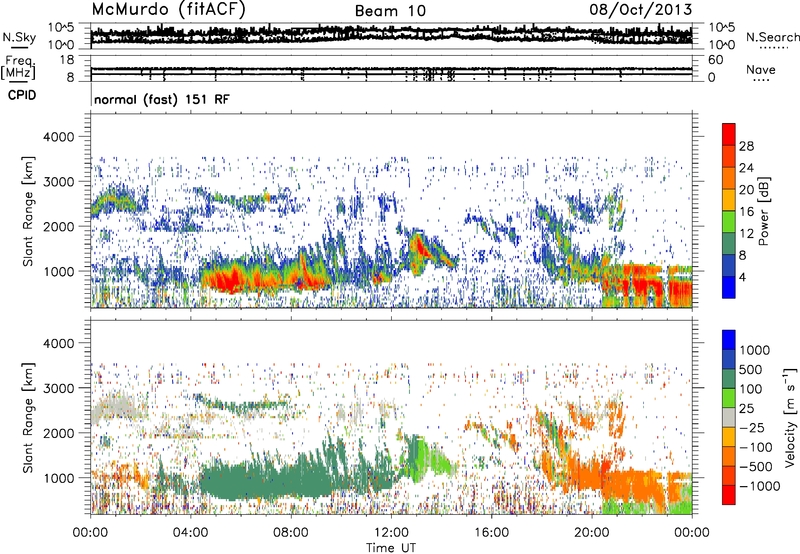The image size is (800, 554).
Task: Click the 04:00 time axis tick label
Action: (x=191, y=533)
